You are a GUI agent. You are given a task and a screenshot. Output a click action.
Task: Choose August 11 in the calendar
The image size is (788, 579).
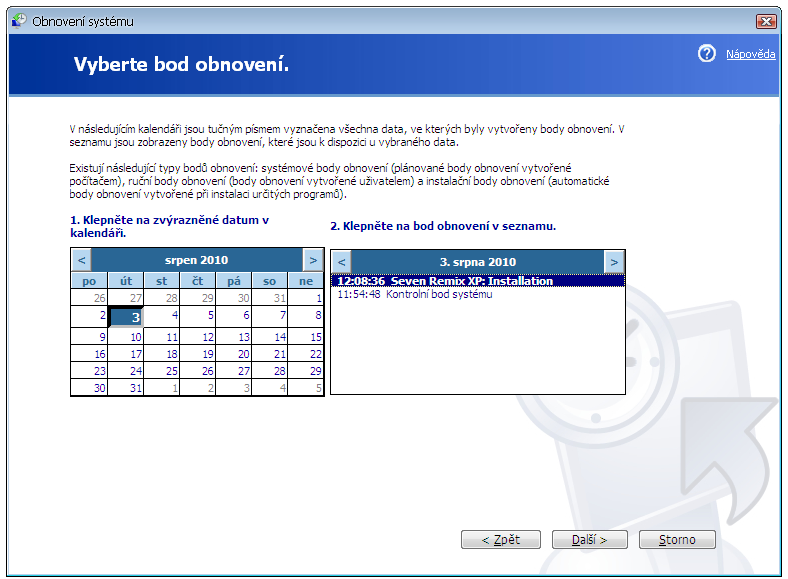pyautogui.click(x=161, y=336)
